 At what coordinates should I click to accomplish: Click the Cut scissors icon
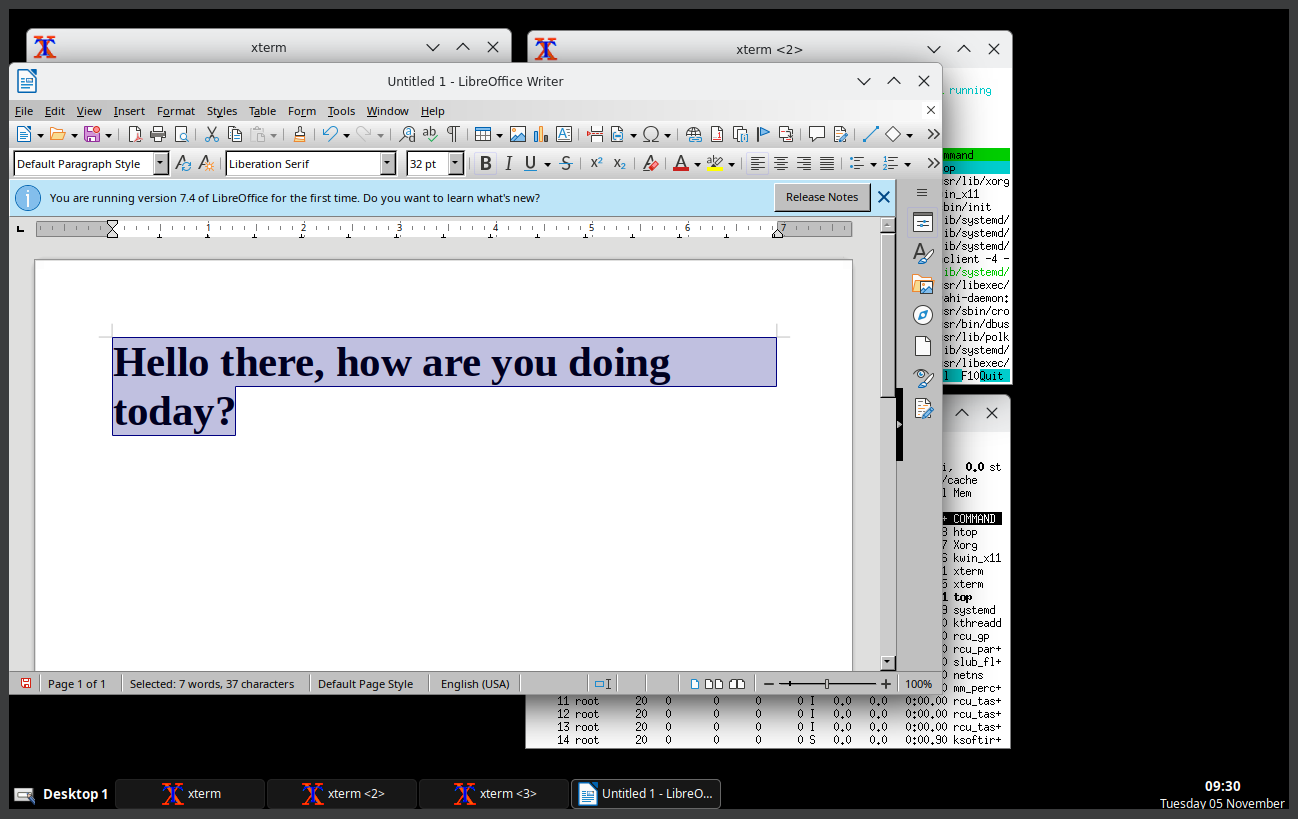click(212, 134)
